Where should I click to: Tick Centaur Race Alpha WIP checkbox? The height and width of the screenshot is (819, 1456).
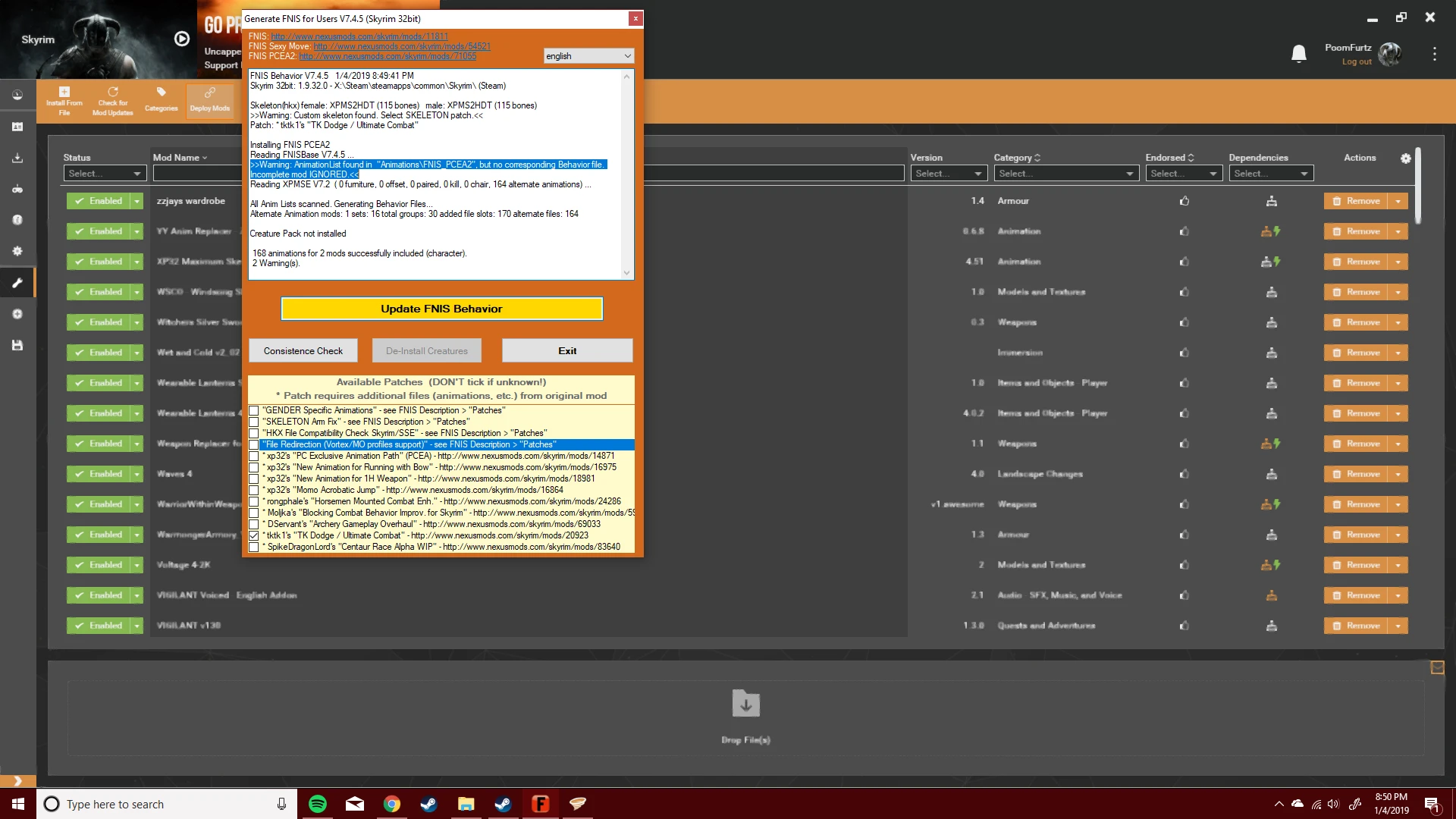click(254, 548)
